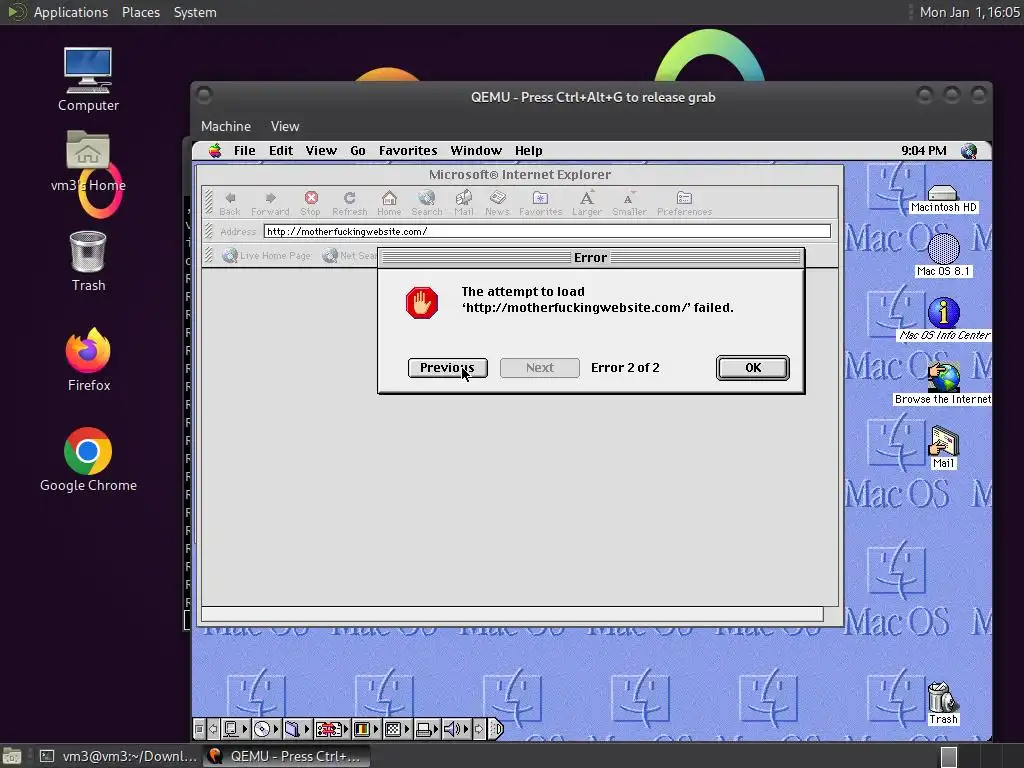Collapse the control strip using its end tab

coord(496,729)
